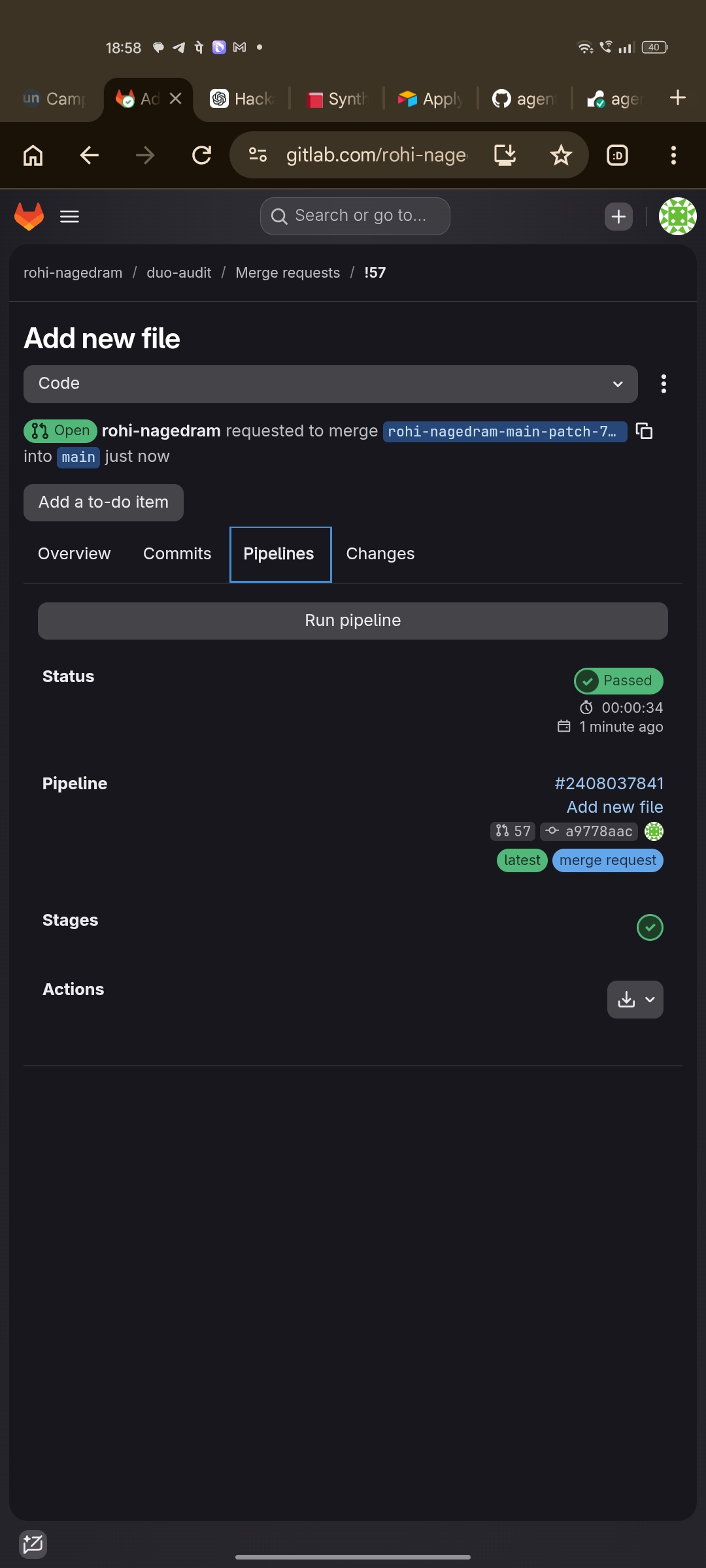
Task: Click the Run pipeline button
Action: tap(353, 621)
